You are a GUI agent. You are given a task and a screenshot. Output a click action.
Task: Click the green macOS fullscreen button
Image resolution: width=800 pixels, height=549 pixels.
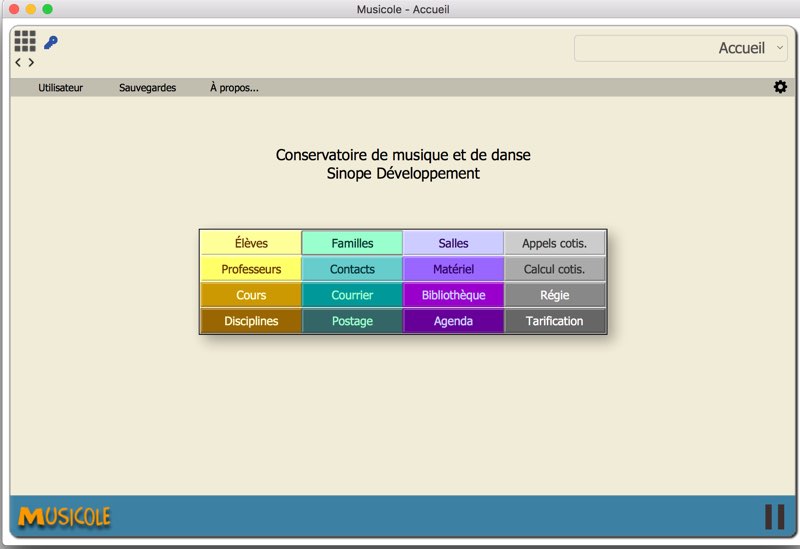pos(47,9)
